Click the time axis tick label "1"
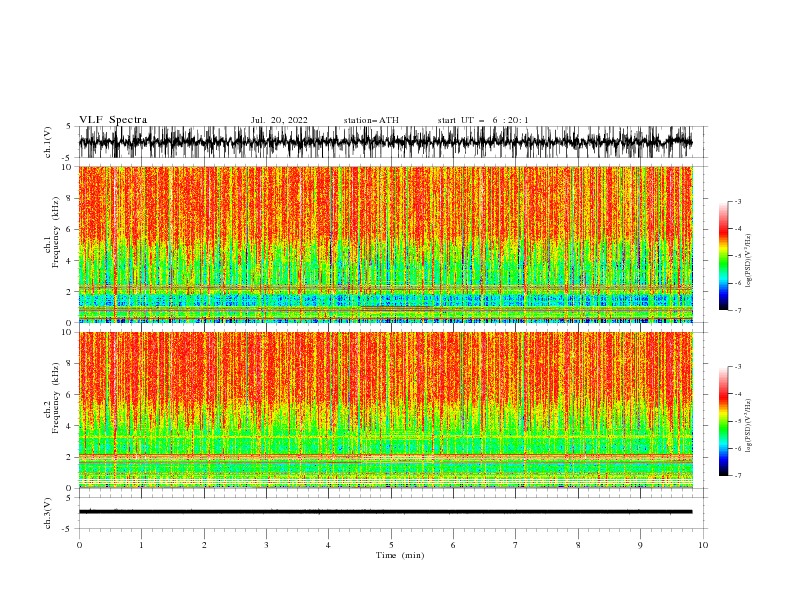Viewport: 792px width, 612px height. [142, 545]
